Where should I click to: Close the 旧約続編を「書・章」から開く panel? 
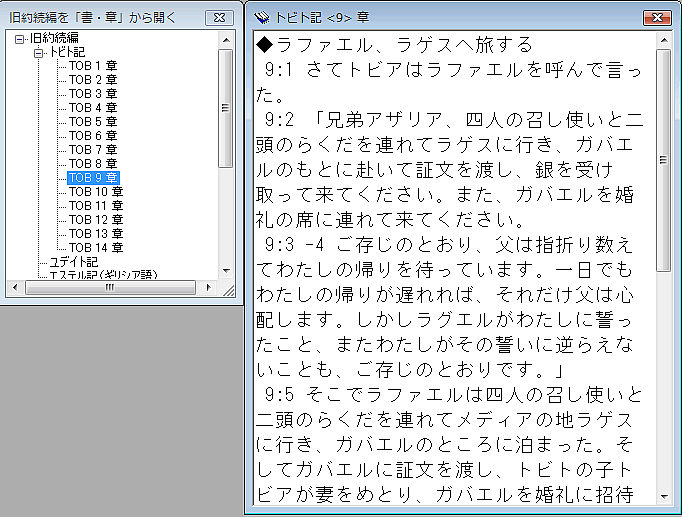click(219, 17)
